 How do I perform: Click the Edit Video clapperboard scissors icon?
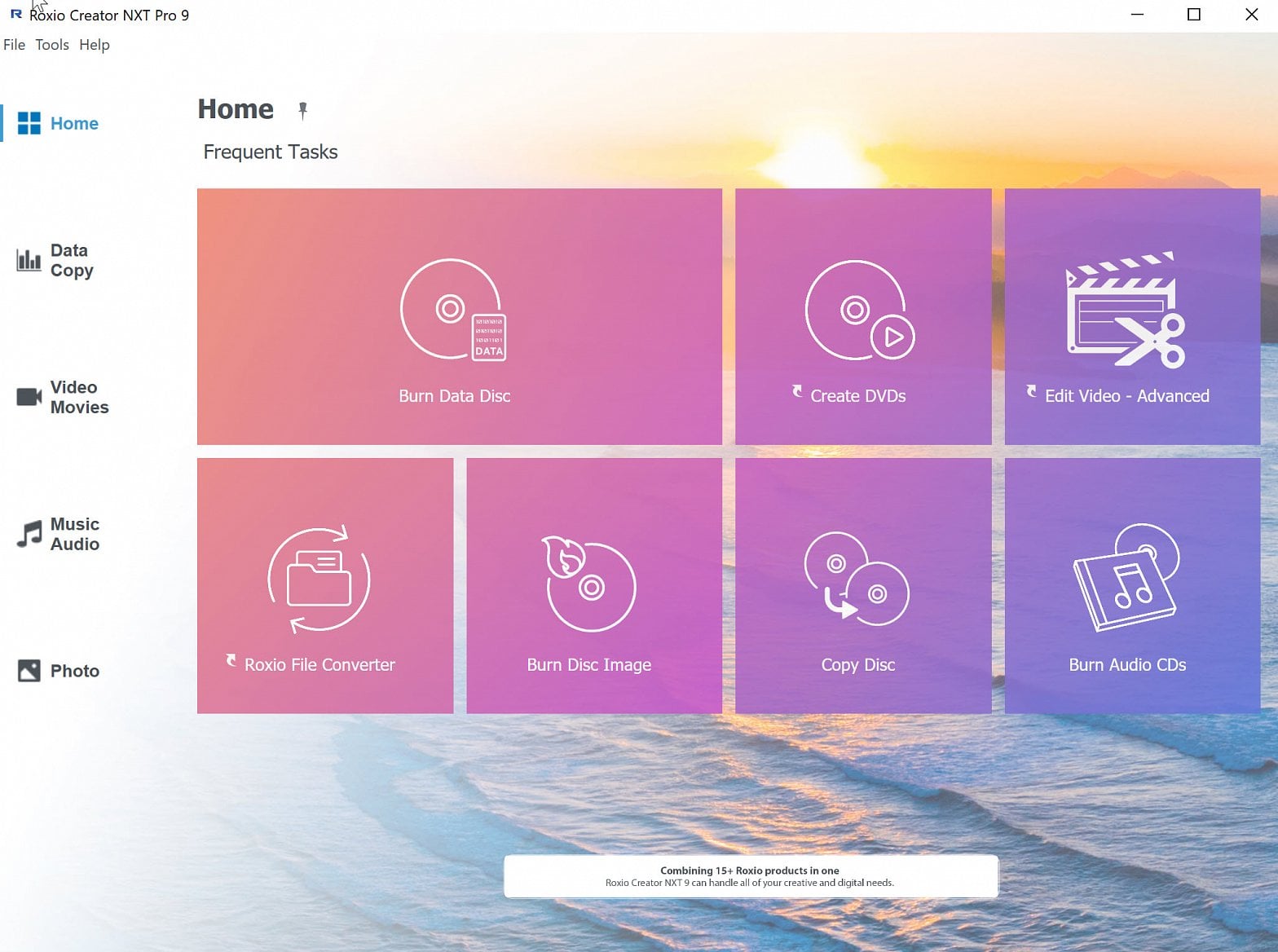(1126, 309)
